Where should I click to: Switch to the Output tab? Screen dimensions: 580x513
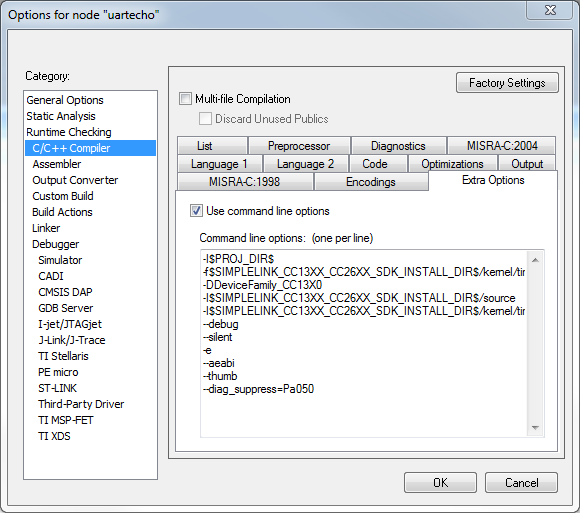click(x=527, y=164)
